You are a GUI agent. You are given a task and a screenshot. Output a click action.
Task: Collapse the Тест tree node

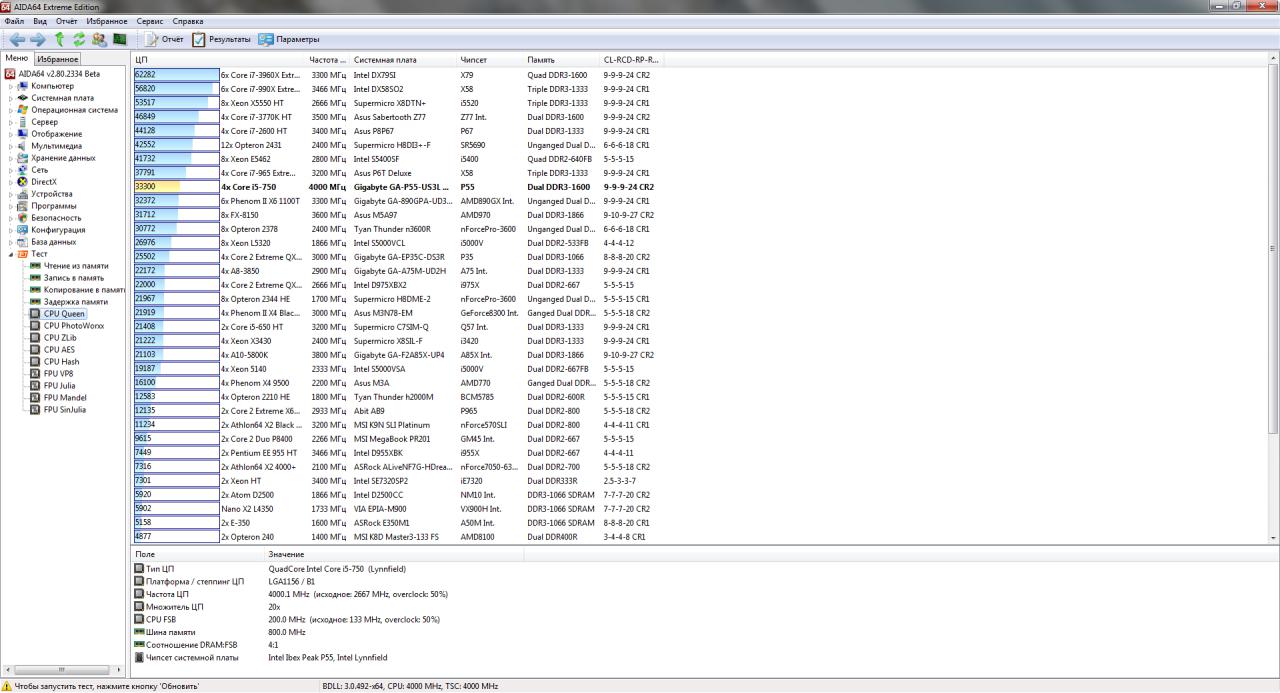[x=11, y=254]
